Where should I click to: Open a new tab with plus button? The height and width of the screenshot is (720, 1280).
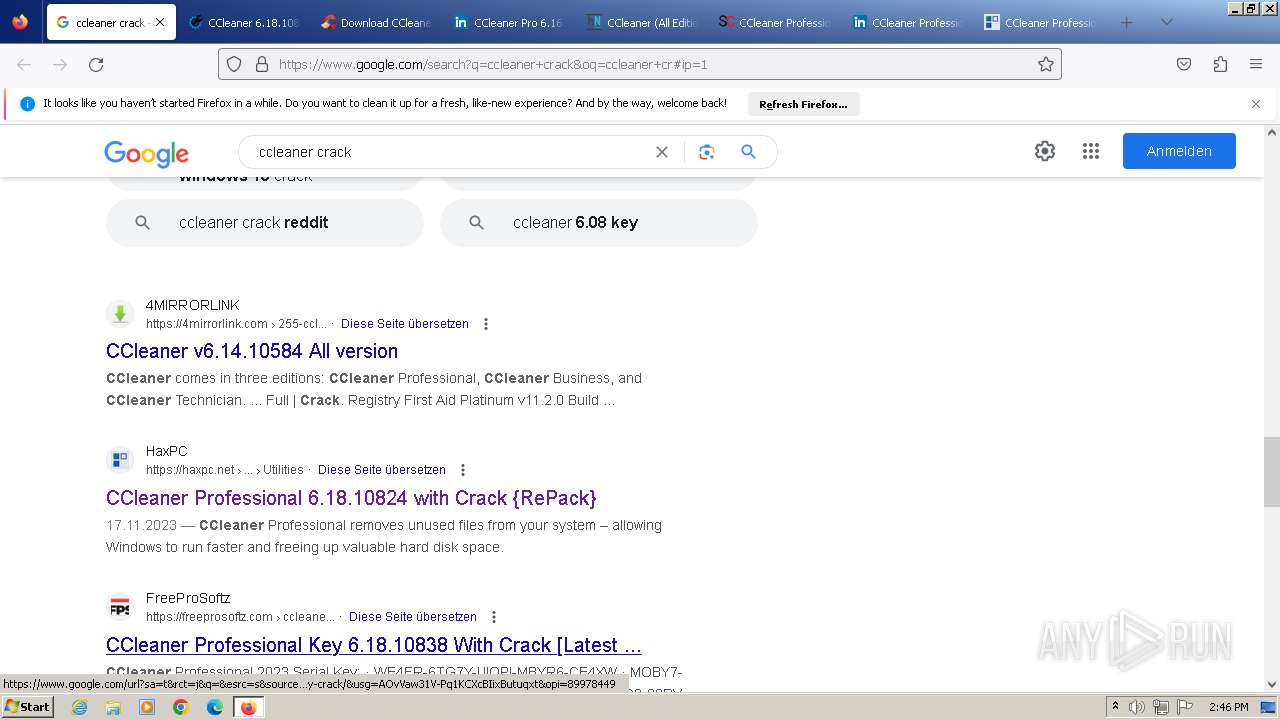(1127, 22)
